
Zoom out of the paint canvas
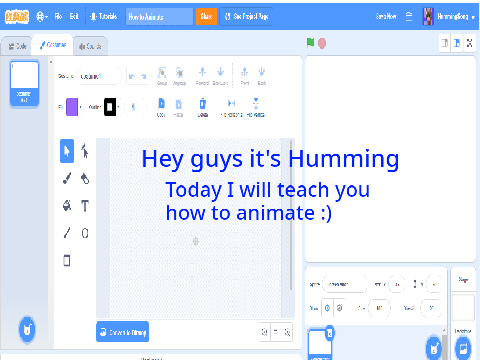[264, 332]
